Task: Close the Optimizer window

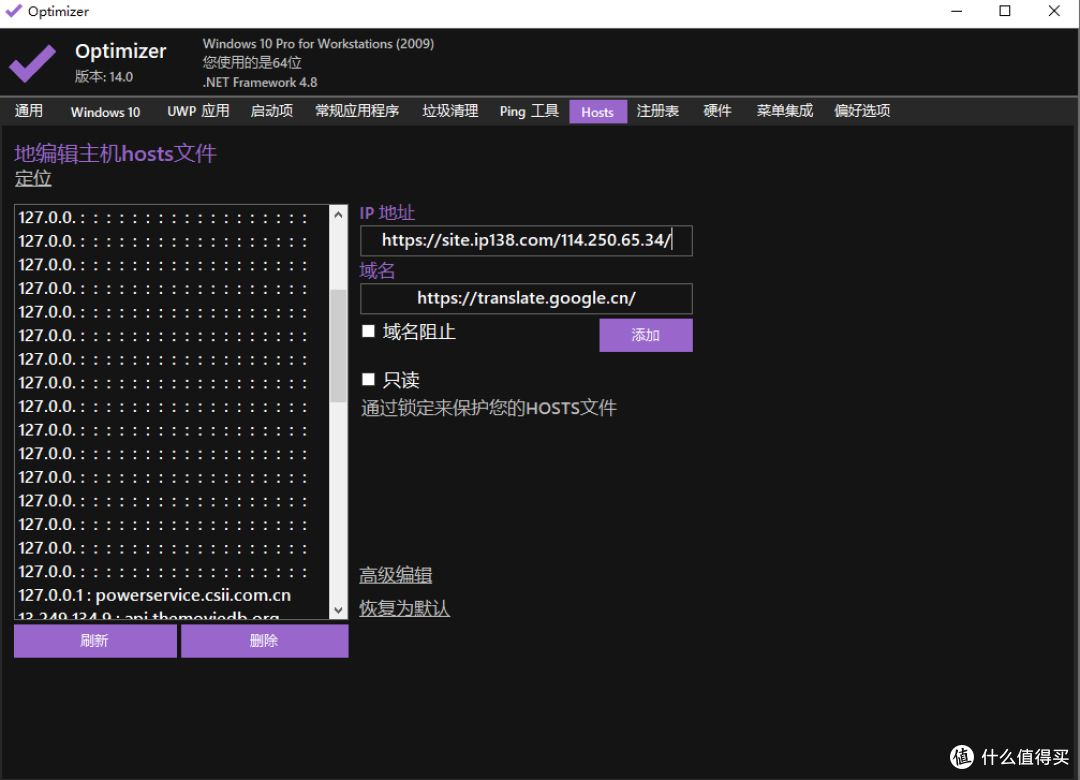Action: click(1054, 11)
